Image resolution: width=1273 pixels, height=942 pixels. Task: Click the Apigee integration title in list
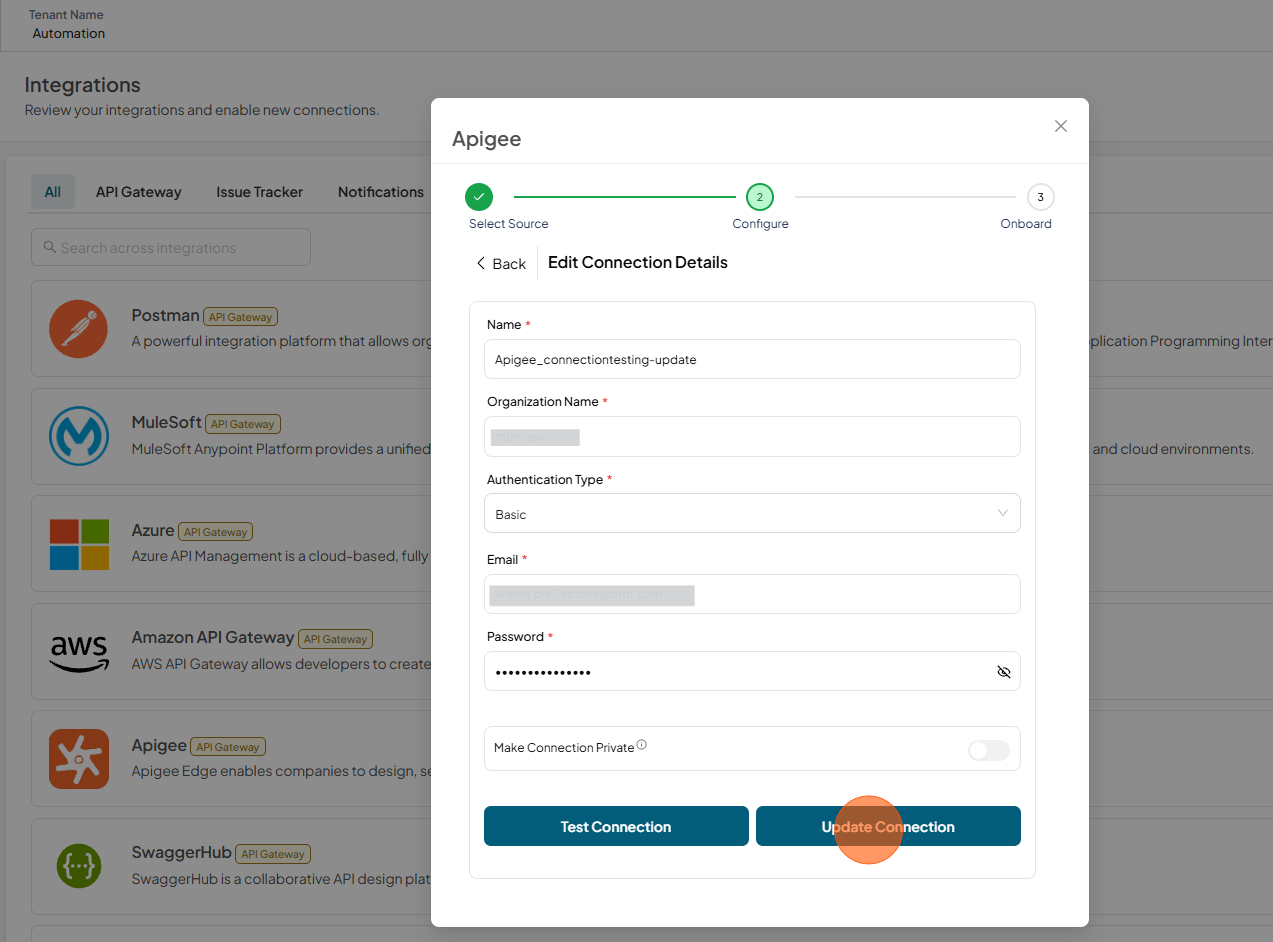pyautogui.click(x=159, y=745)
